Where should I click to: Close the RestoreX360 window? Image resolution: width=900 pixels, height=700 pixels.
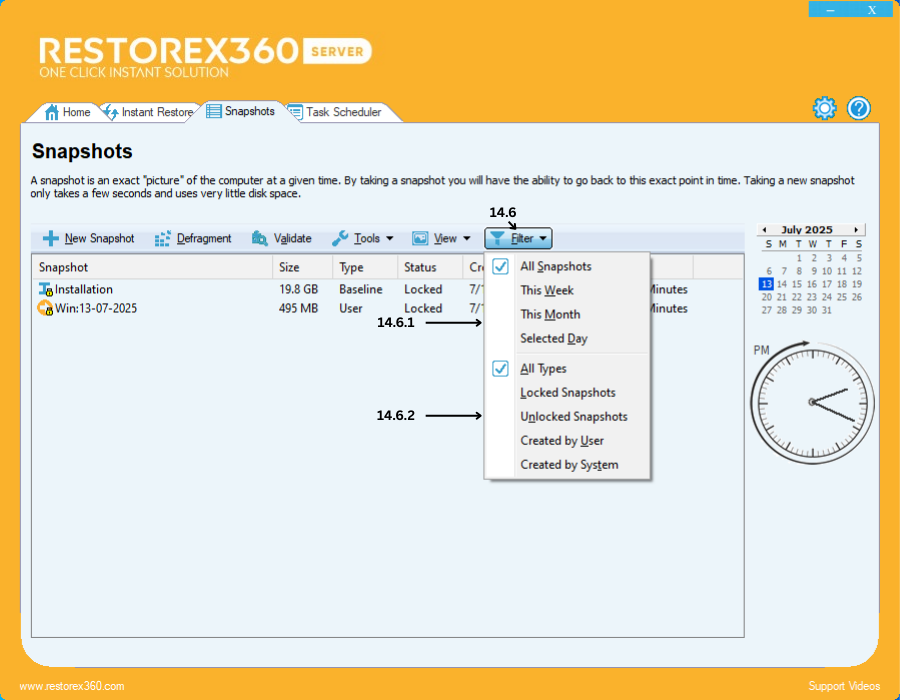(872, 10)
